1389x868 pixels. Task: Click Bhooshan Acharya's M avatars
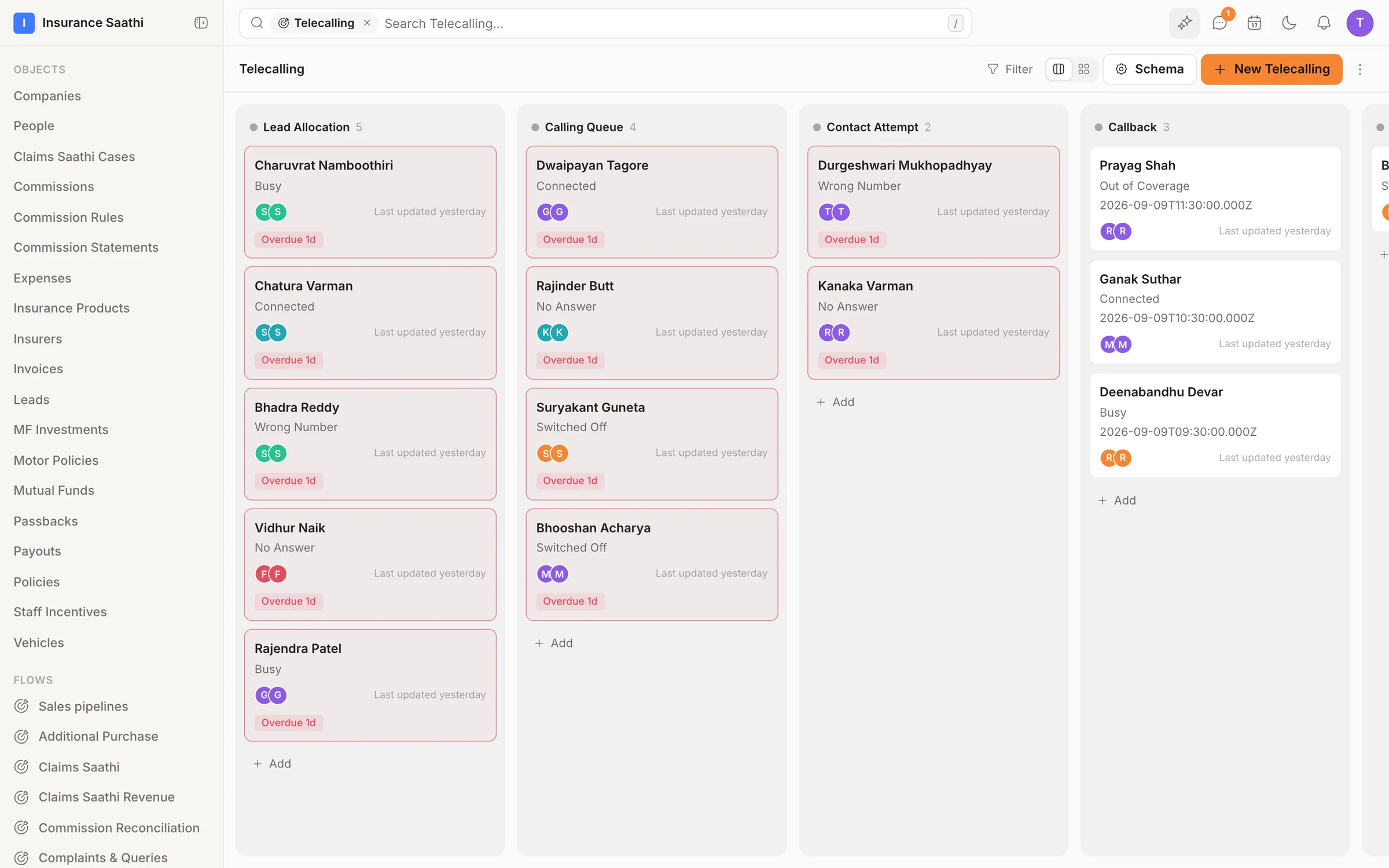553,573
